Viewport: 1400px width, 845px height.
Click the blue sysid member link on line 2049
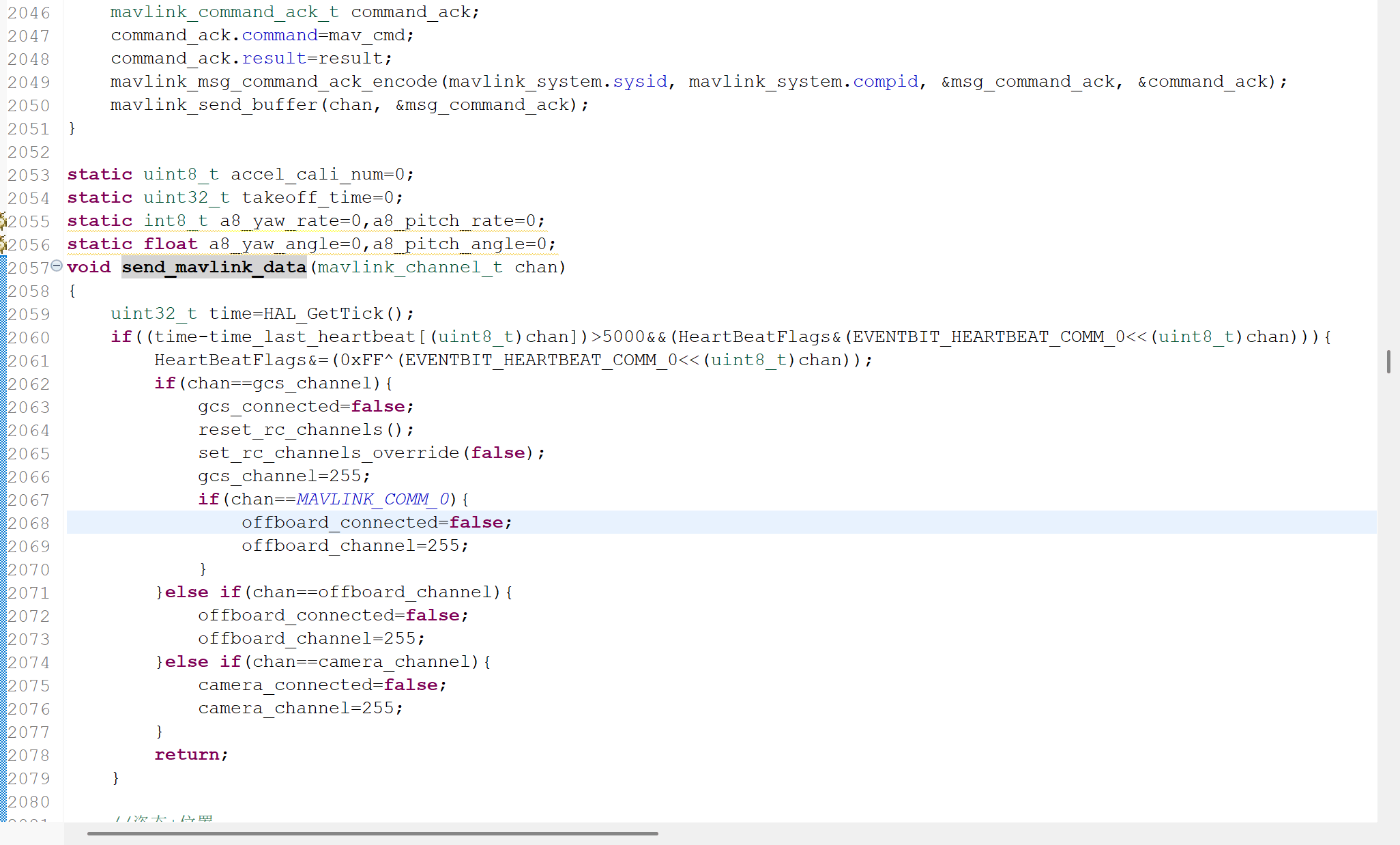click(x=639, y=81)
